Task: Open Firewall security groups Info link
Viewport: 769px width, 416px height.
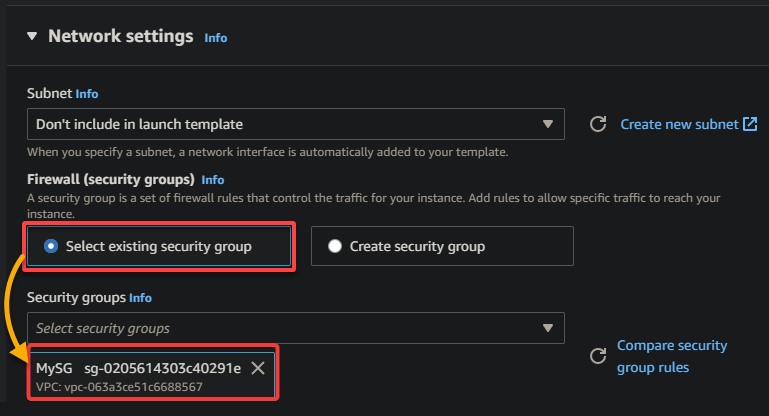Action: pos(213,180)
